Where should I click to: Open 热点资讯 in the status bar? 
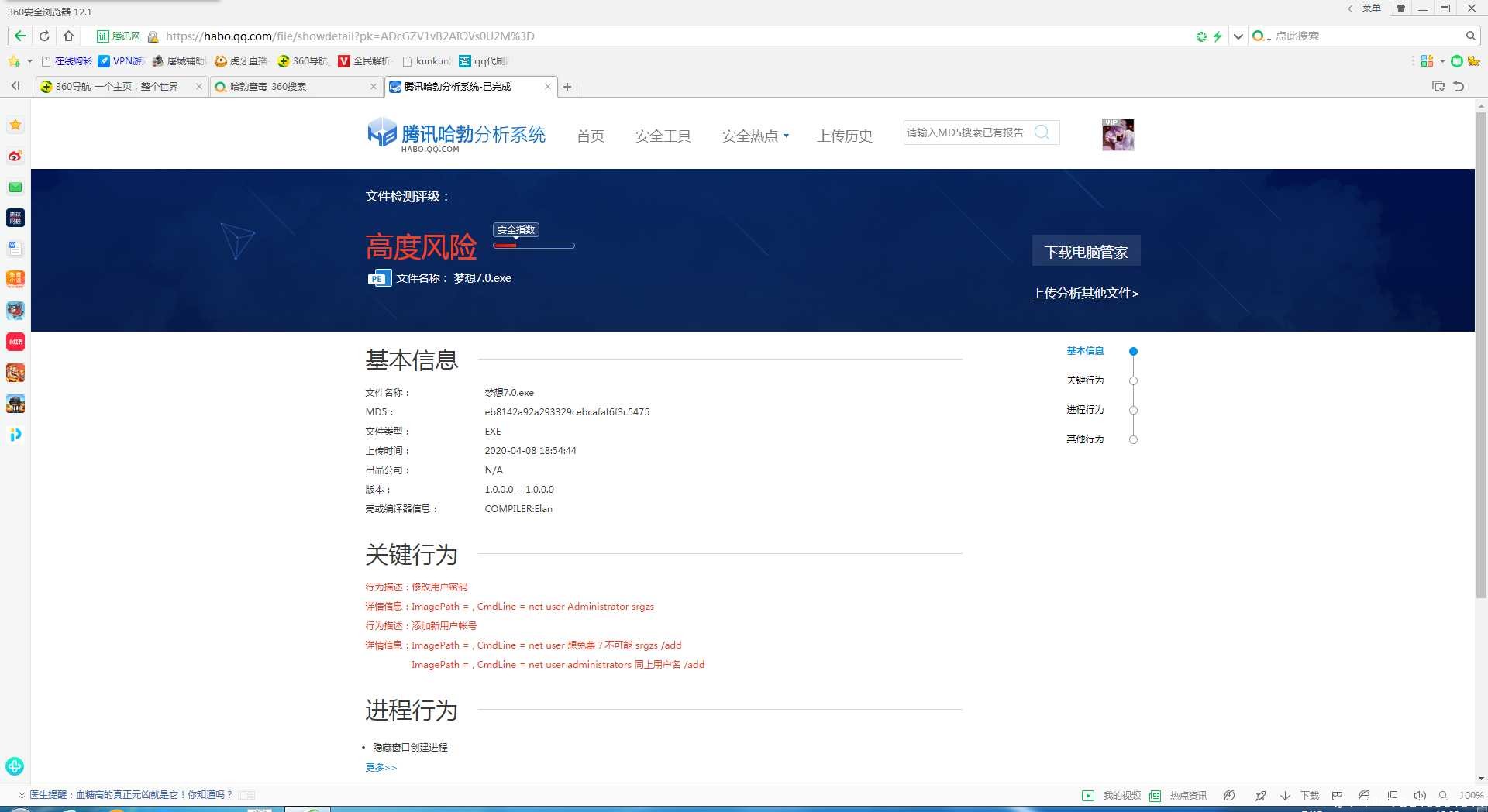tap(1179, 796)
